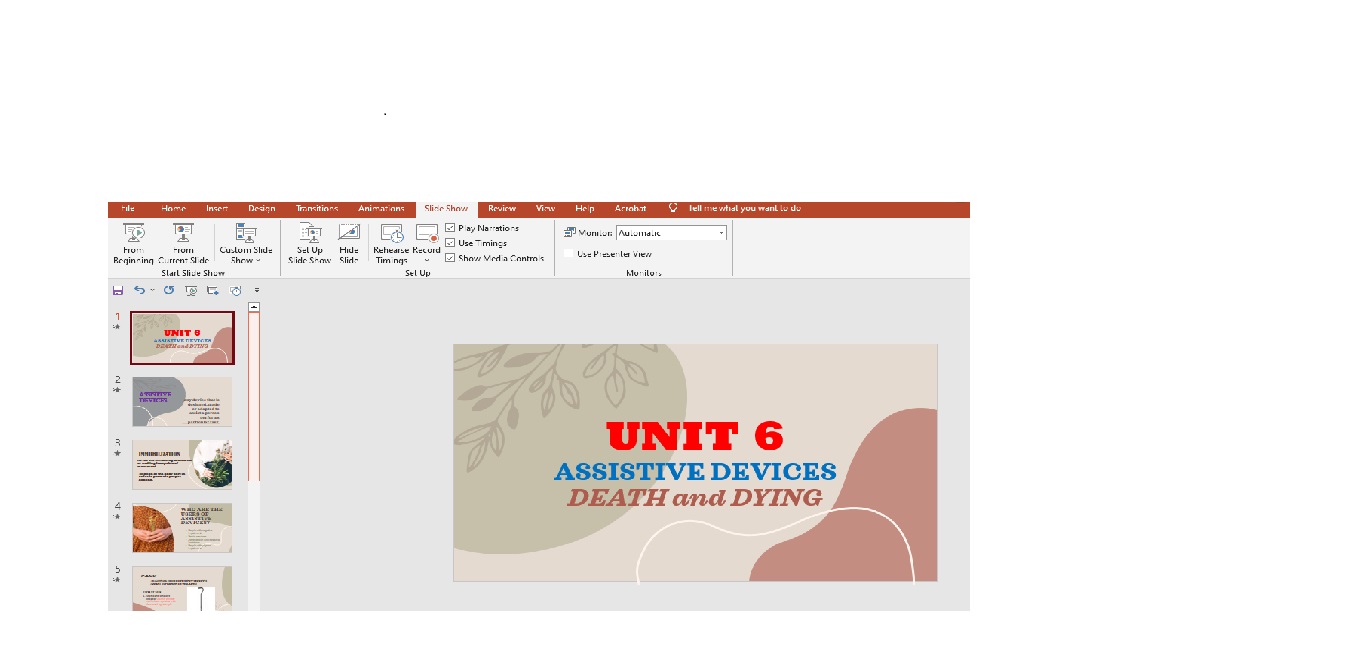Click the Record slideshow icon
This screenshot has width=1357, height=670.
tap(427, 234)
